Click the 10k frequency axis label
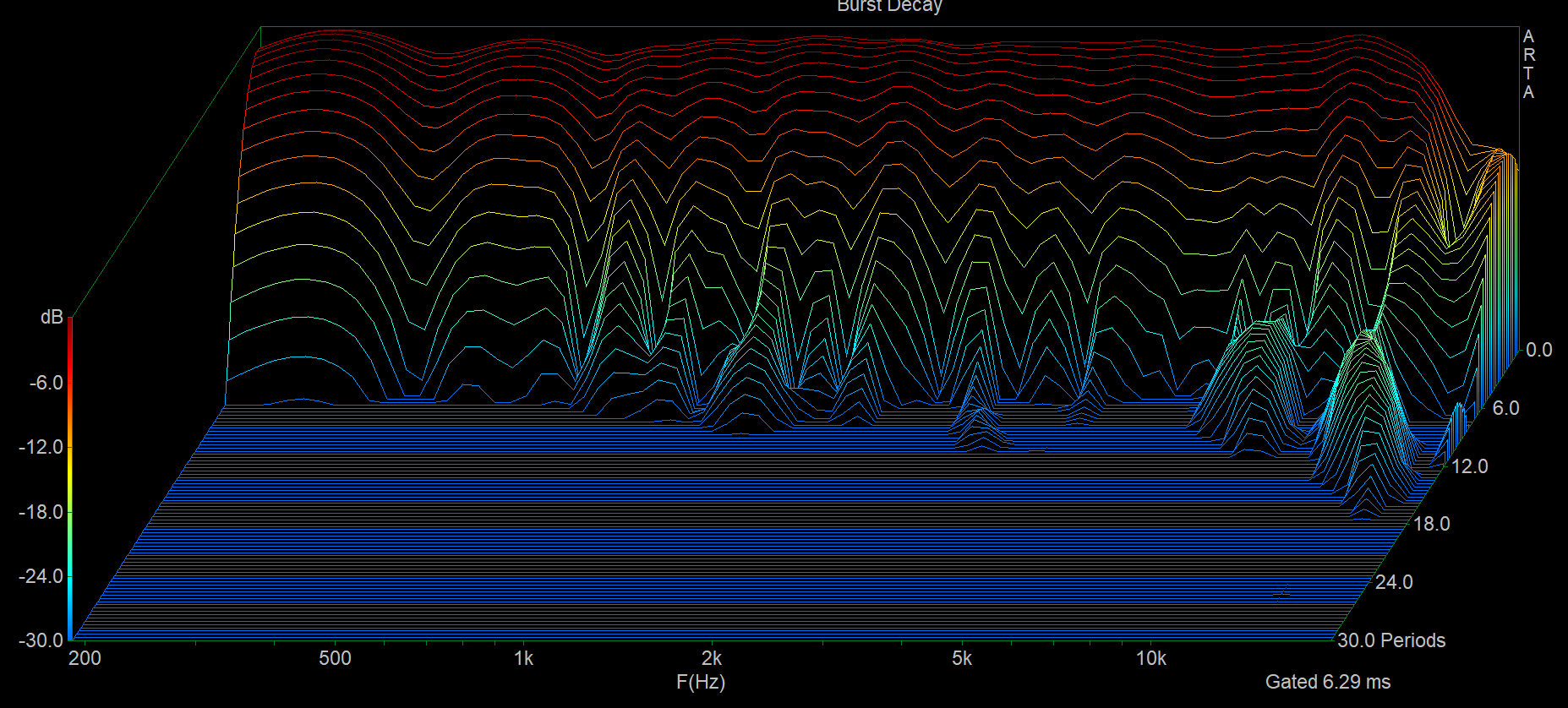The width and height of the screenshot is (1568, 708). [x=1150, y=658]
